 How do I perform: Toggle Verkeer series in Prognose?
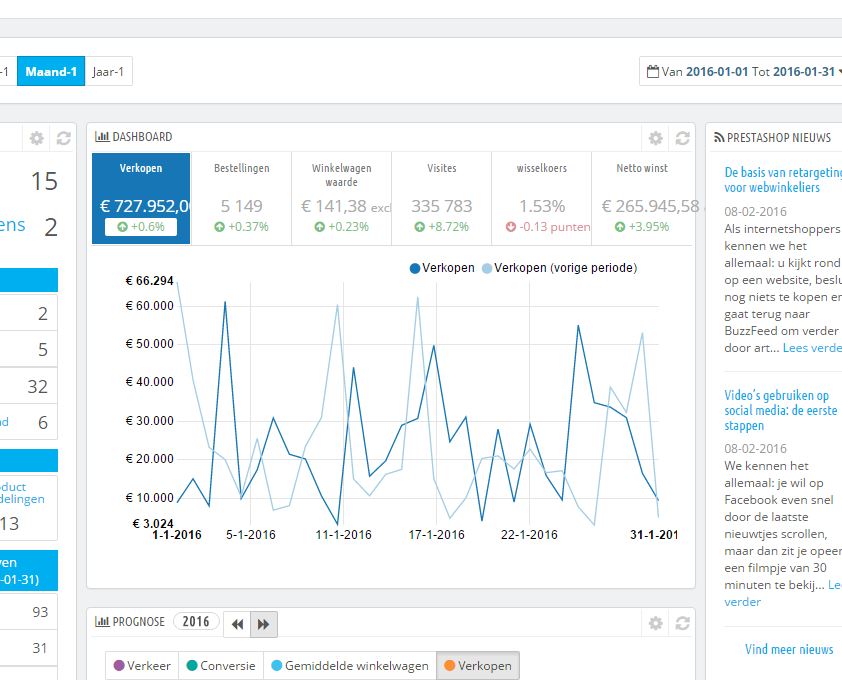tap(142, 665)
